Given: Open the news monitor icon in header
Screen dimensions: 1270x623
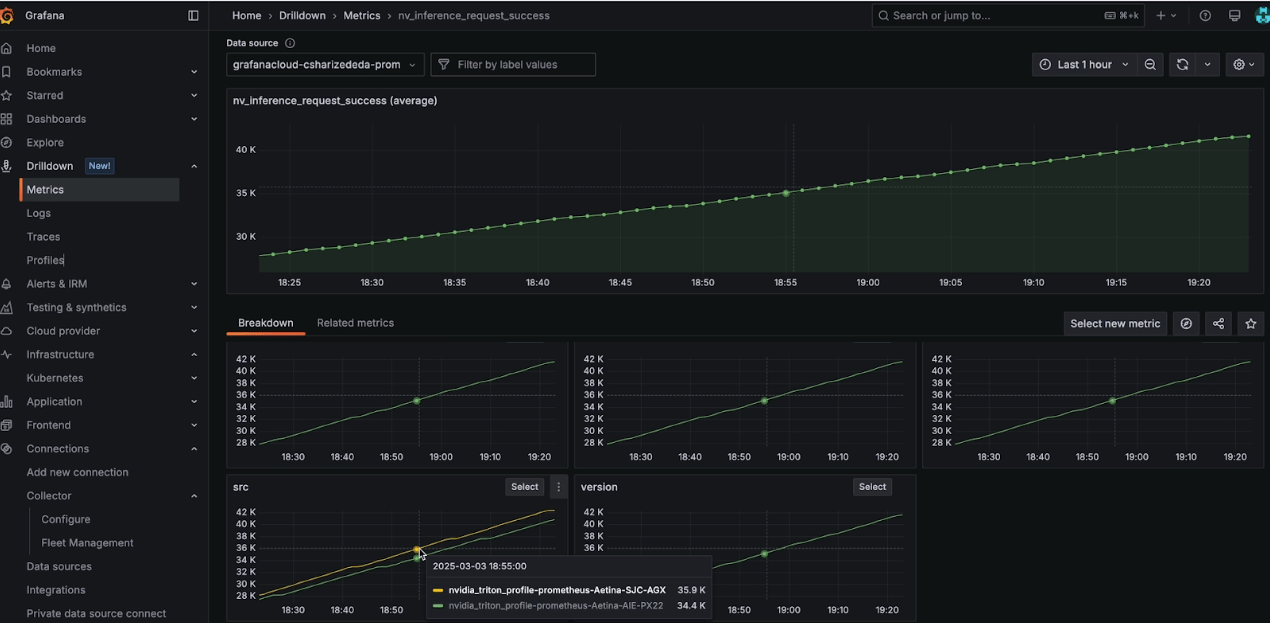Looking at the screenshot, I should pyautogui.click(x=1234, y=16).
